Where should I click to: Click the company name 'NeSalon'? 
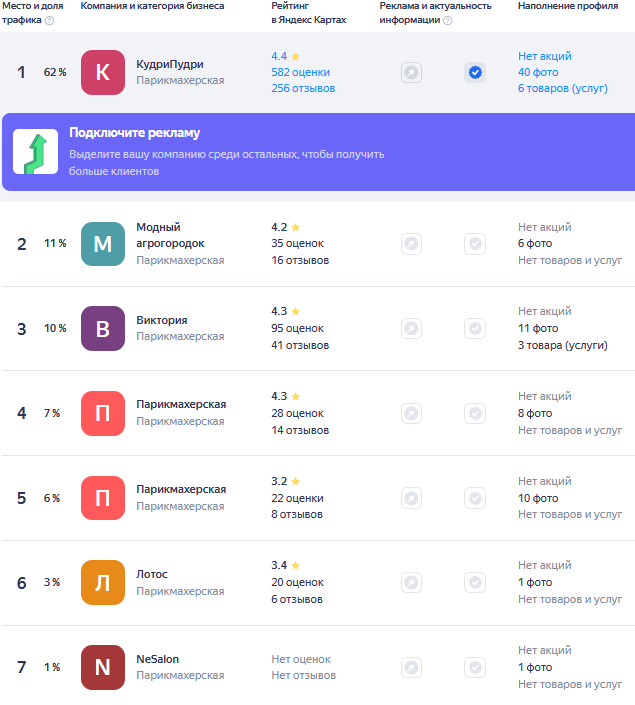(157, 659)
